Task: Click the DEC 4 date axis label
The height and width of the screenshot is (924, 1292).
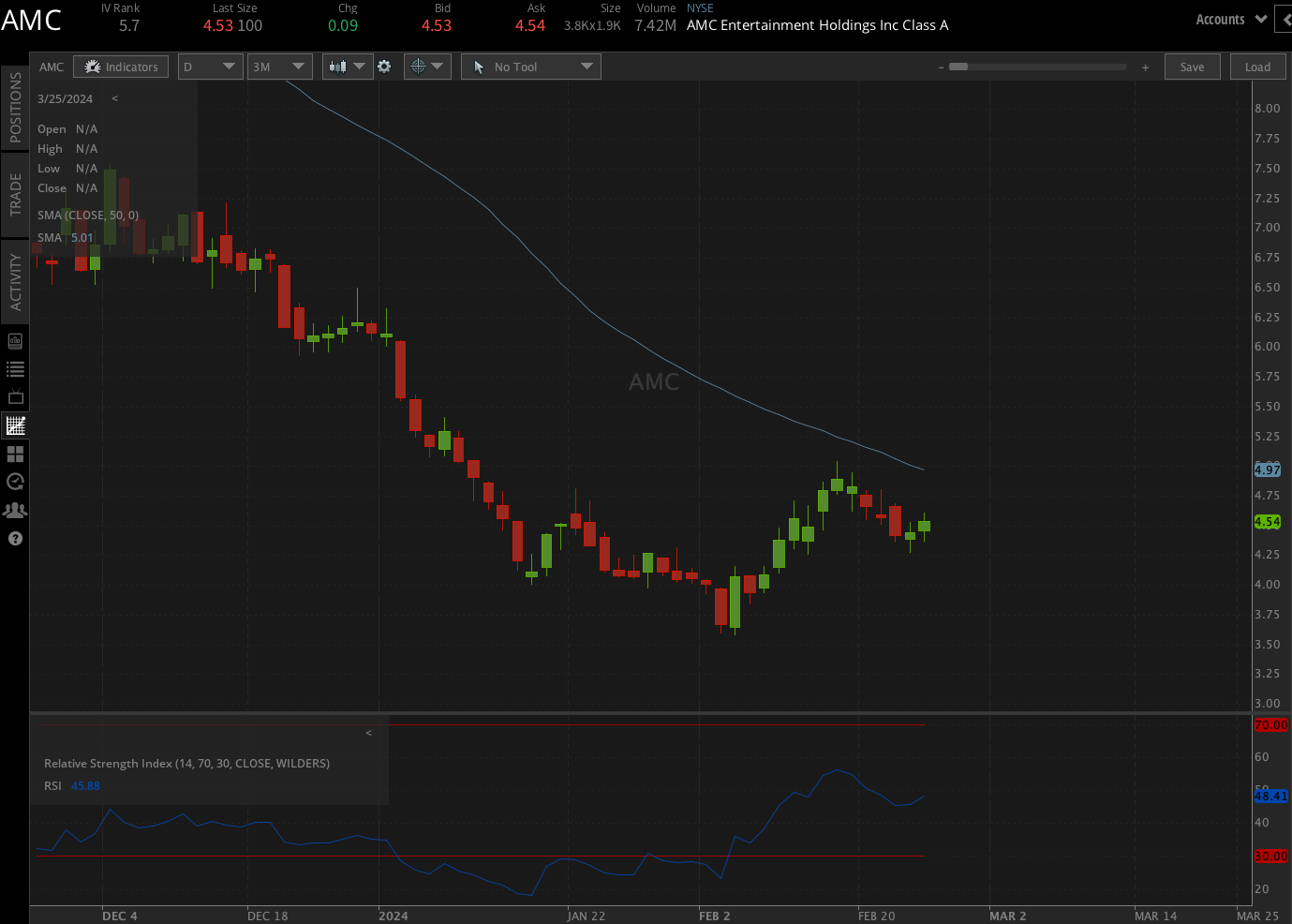Action: pyautogui.click(x=120, y=916)
